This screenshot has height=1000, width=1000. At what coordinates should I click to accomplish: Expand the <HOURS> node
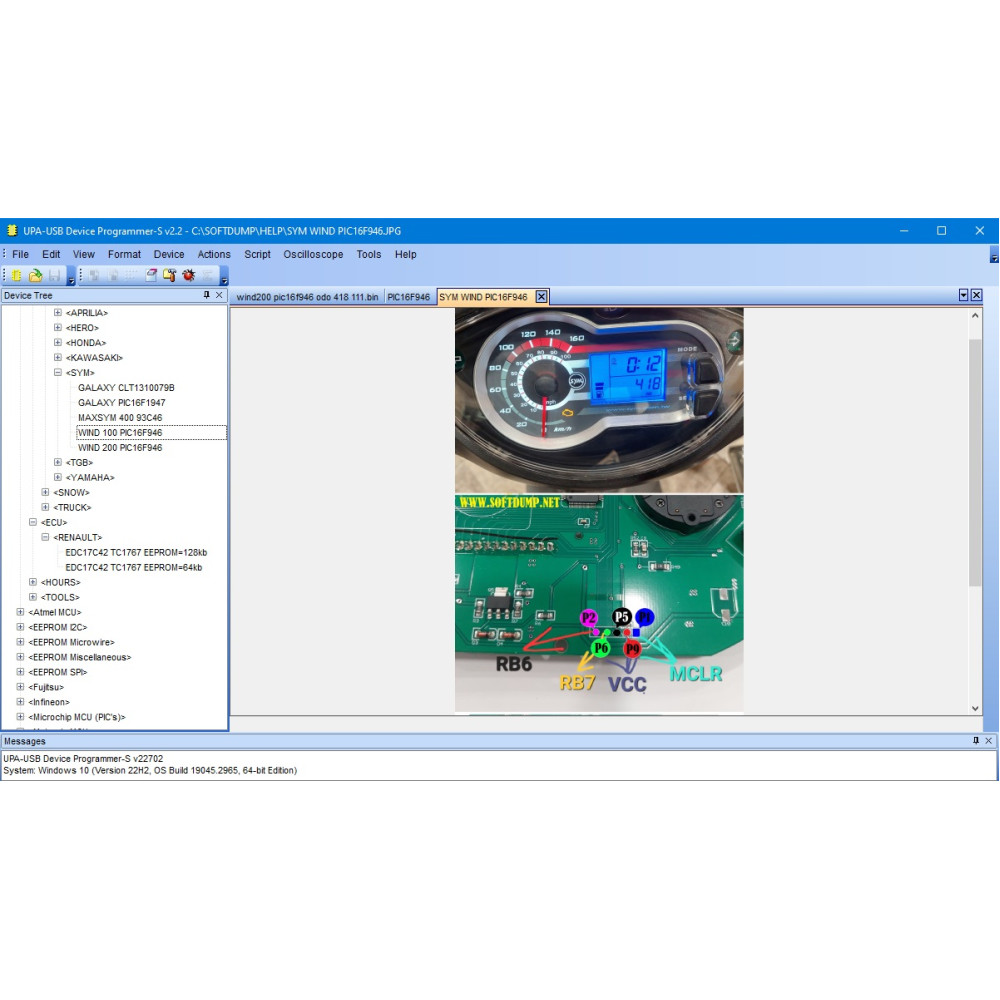tap(33, 582)
